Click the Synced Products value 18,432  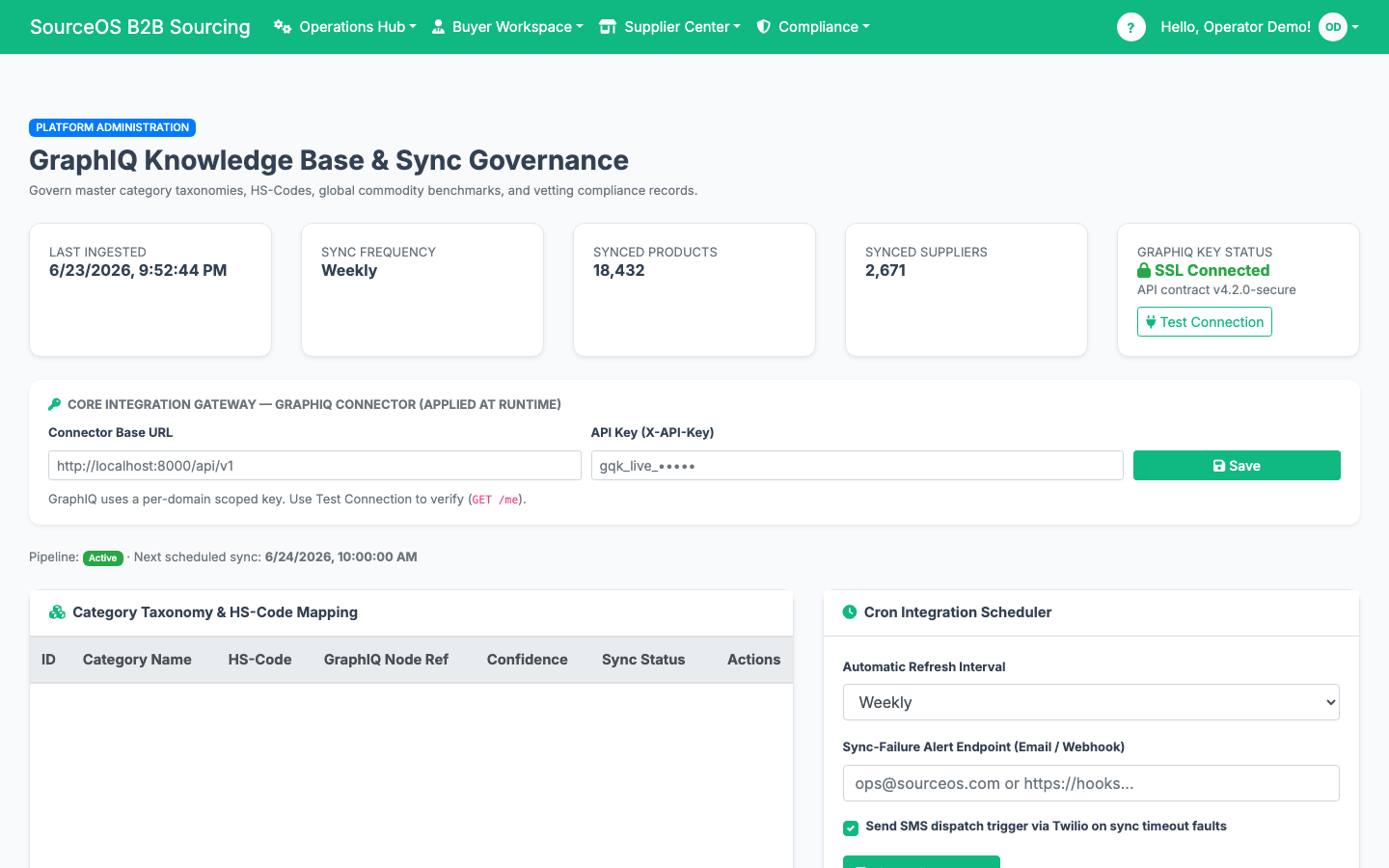click(619, 271)
